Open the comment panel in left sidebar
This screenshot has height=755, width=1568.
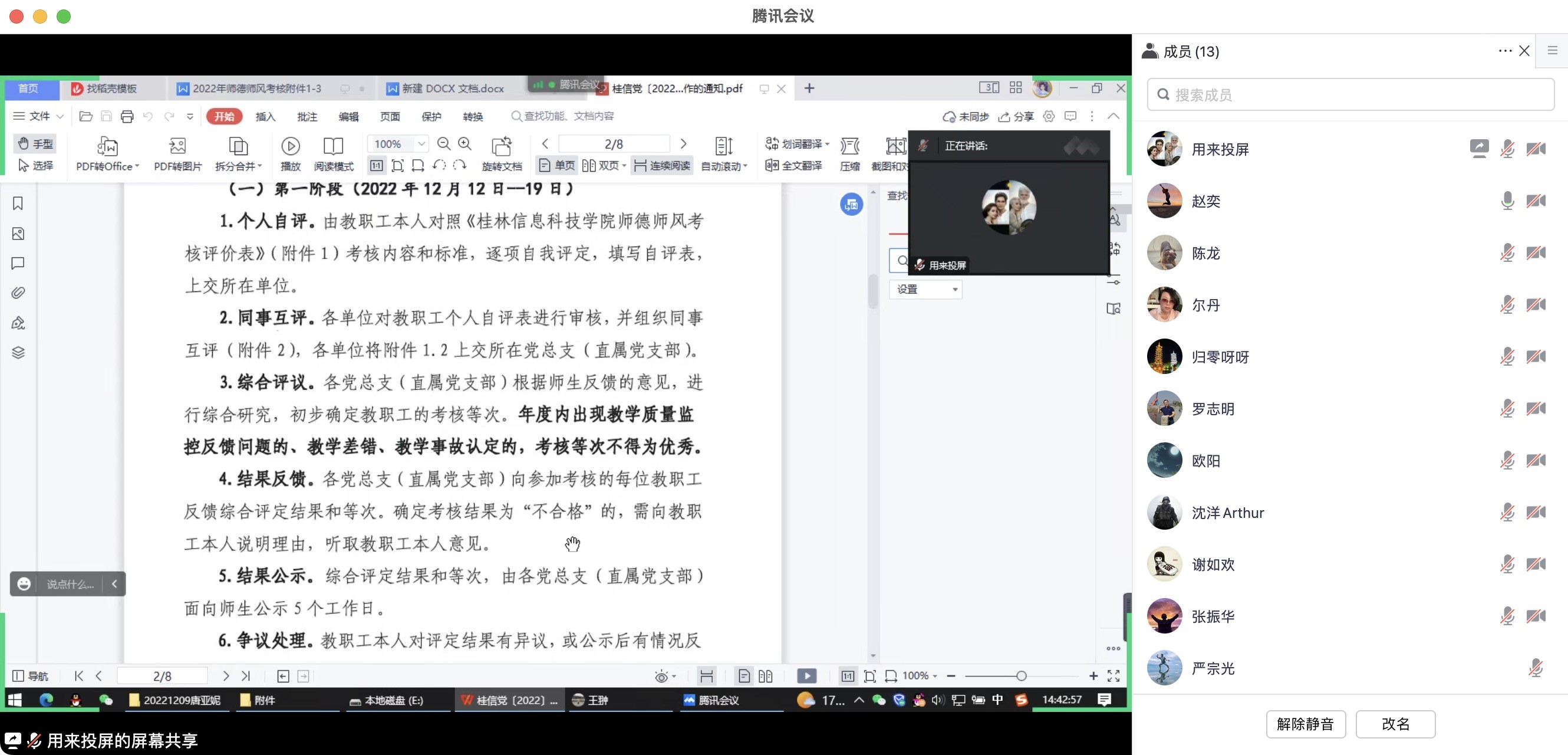click(x=18, y=264)
